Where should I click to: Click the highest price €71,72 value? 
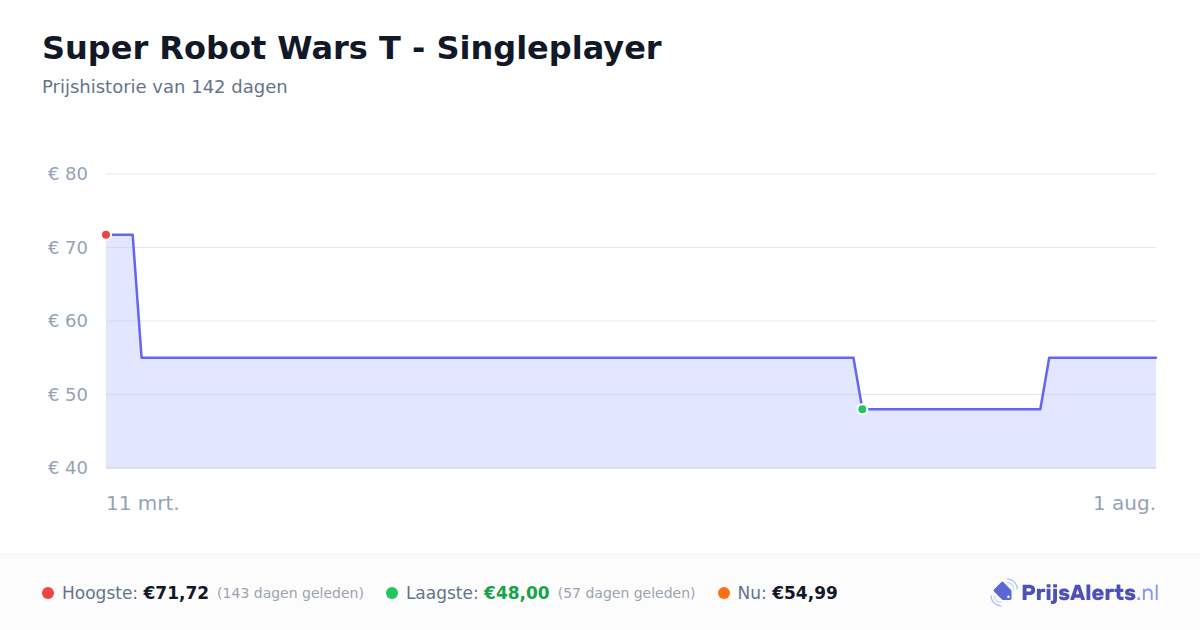point(176,593)
